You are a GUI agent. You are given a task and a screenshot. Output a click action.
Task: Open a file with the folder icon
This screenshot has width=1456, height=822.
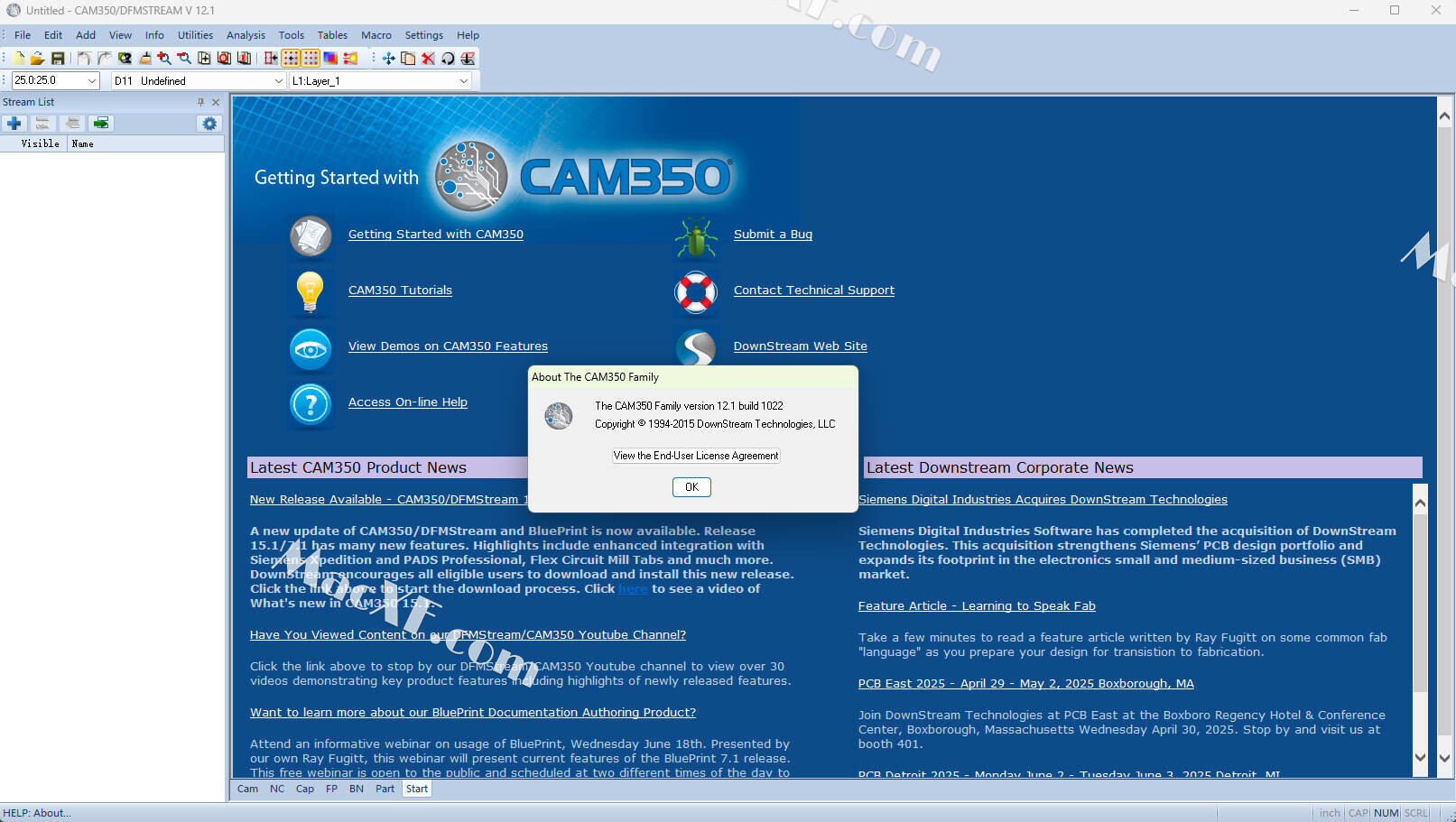(x=38, y=58)
